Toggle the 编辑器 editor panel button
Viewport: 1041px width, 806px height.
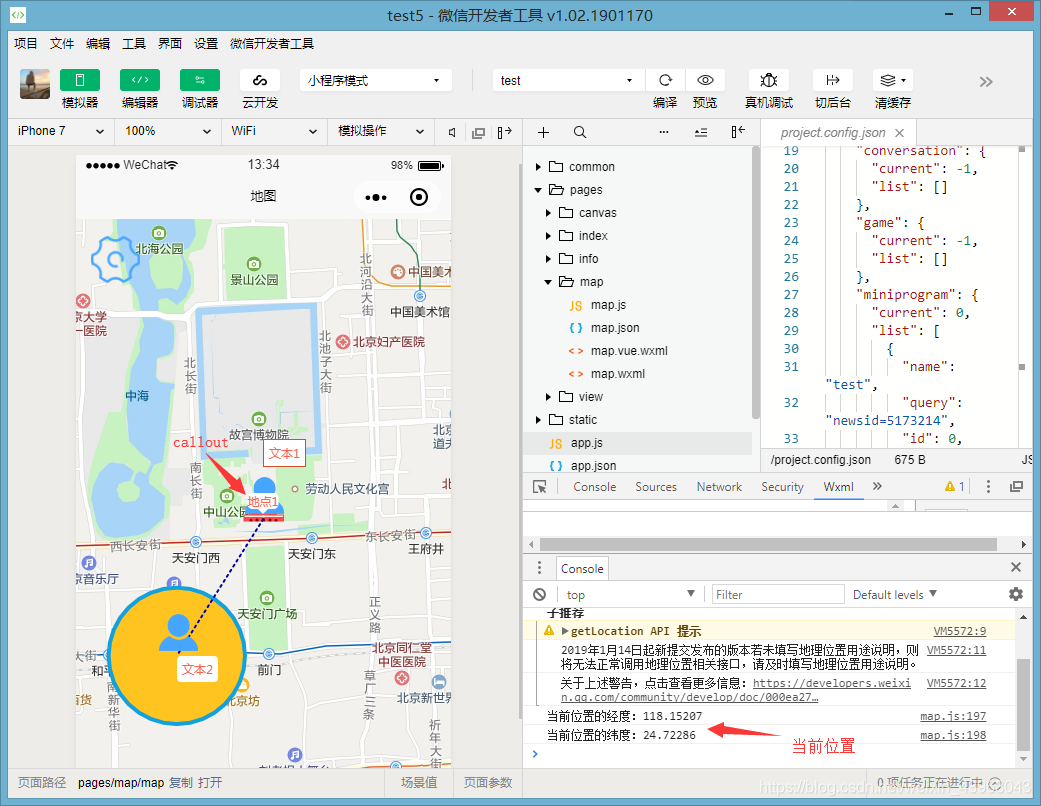click(139, 80)
